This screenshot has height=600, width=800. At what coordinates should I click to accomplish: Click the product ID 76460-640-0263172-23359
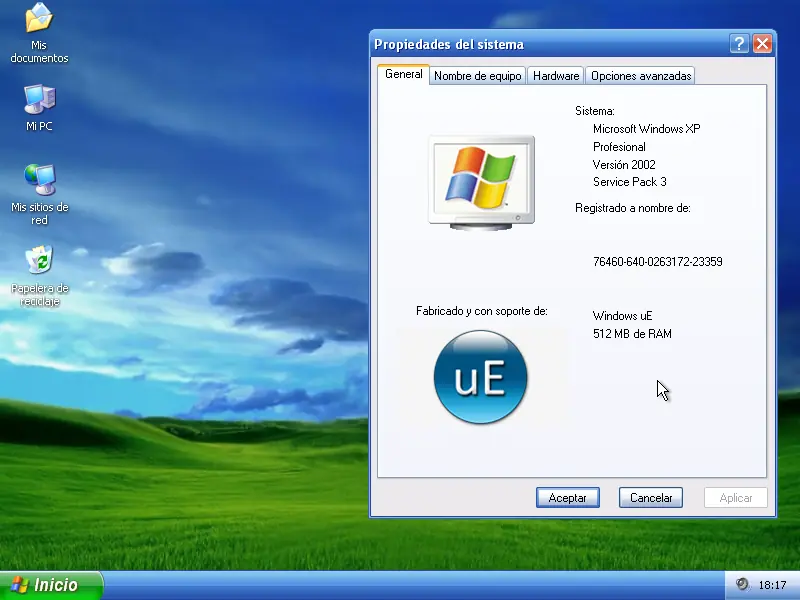[658, 262]
